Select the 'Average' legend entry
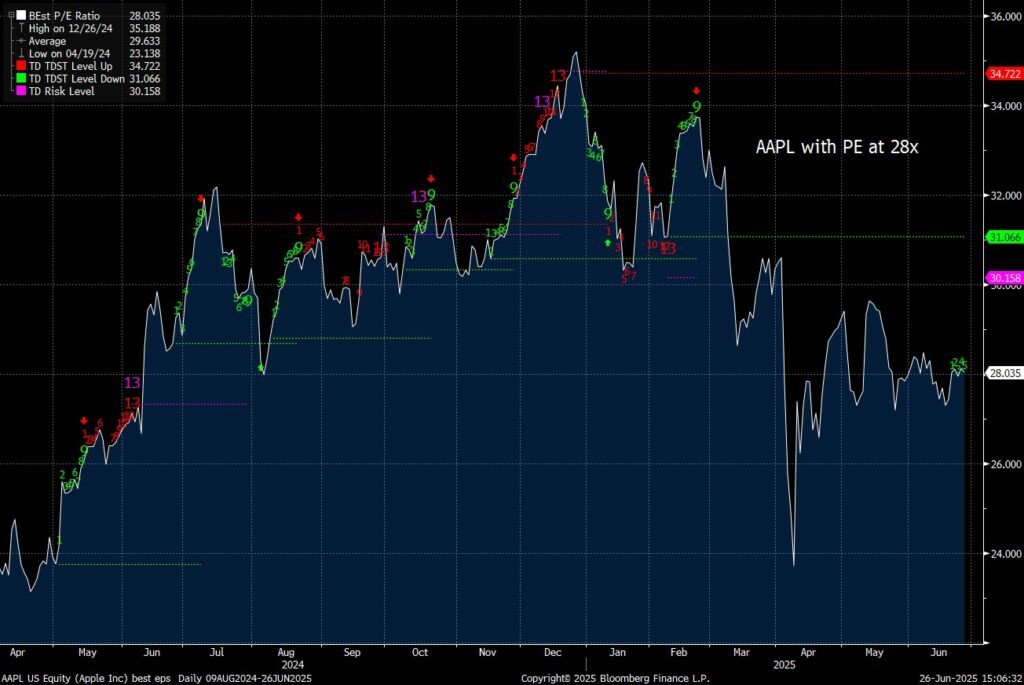The height and width of the screenshot is (685, 1024). point(47,40)
